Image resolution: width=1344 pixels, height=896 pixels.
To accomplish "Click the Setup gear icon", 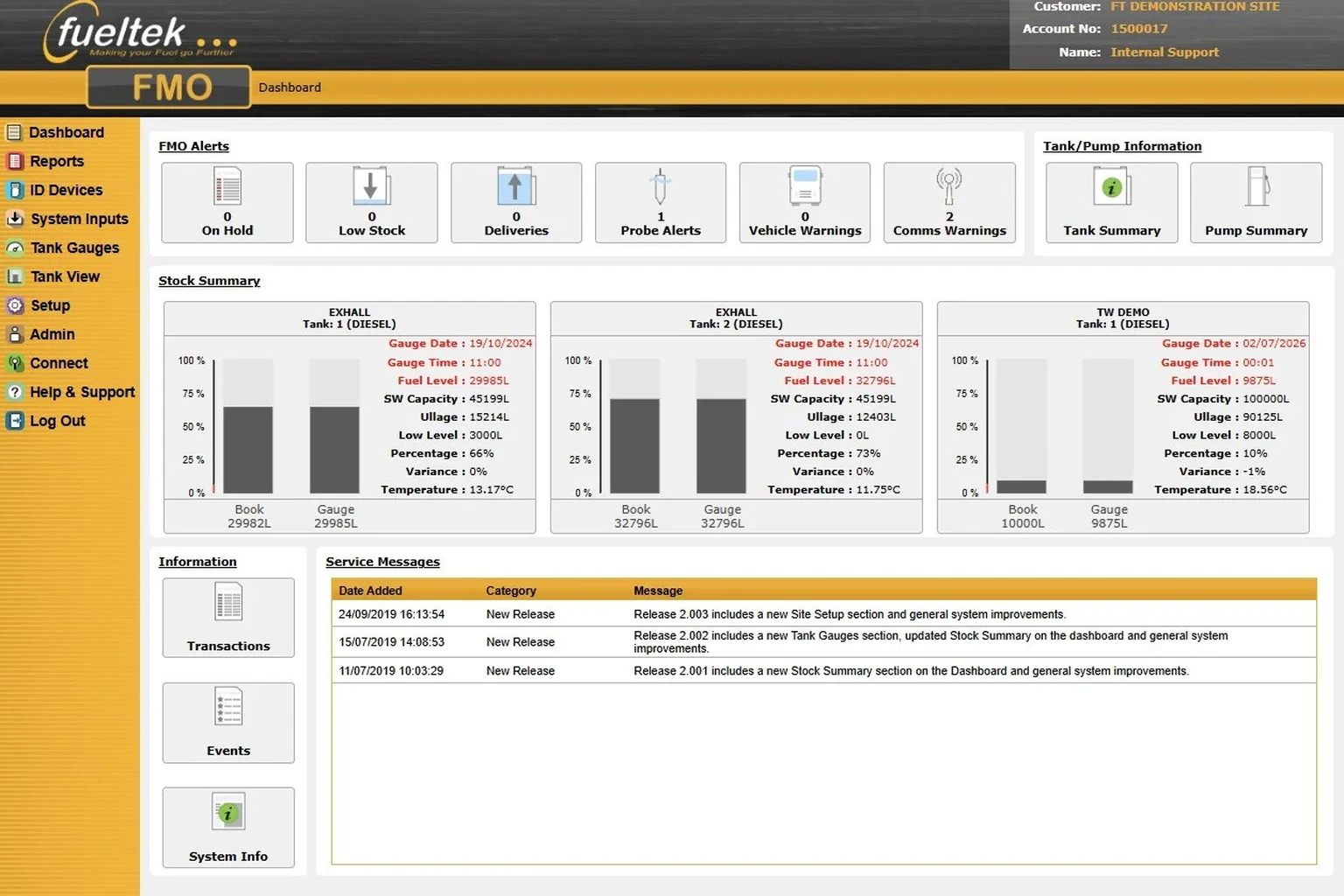I will pos(14,305).
